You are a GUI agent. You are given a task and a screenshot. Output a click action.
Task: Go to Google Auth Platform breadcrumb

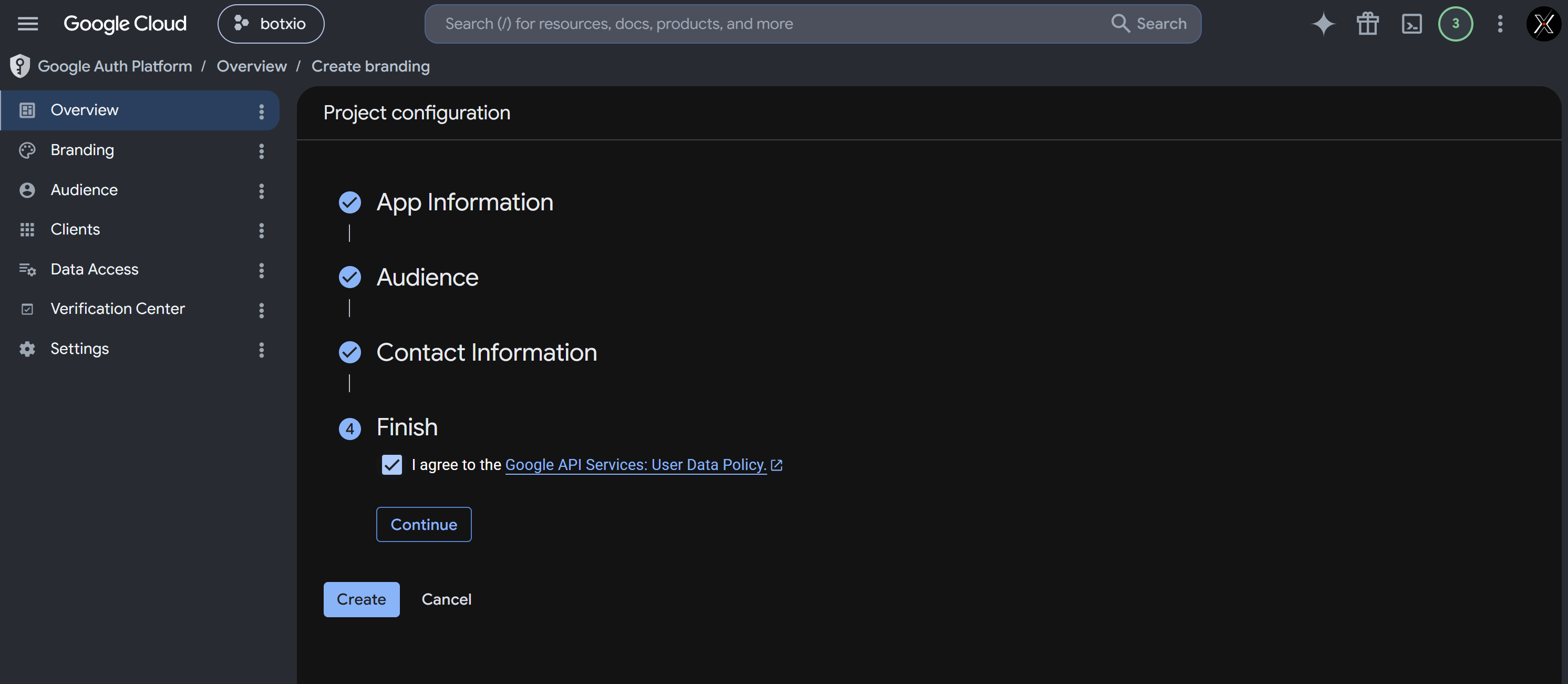(x=115, y=66)
